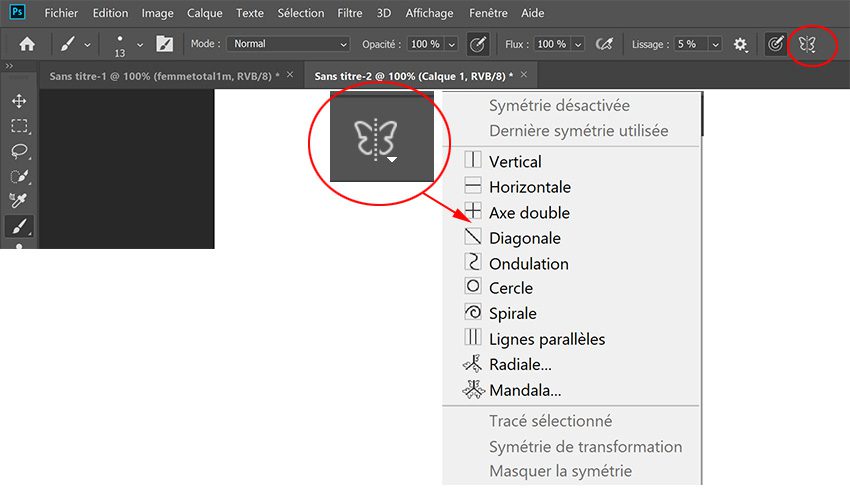Select the Eyedropper tool
Viewport: 850px width, 493px height.
(x=18, y=201)
